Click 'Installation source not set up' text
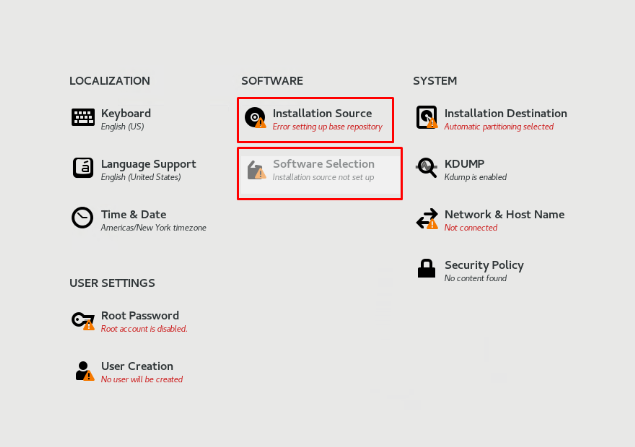635x447 pixels. [324, 177]
